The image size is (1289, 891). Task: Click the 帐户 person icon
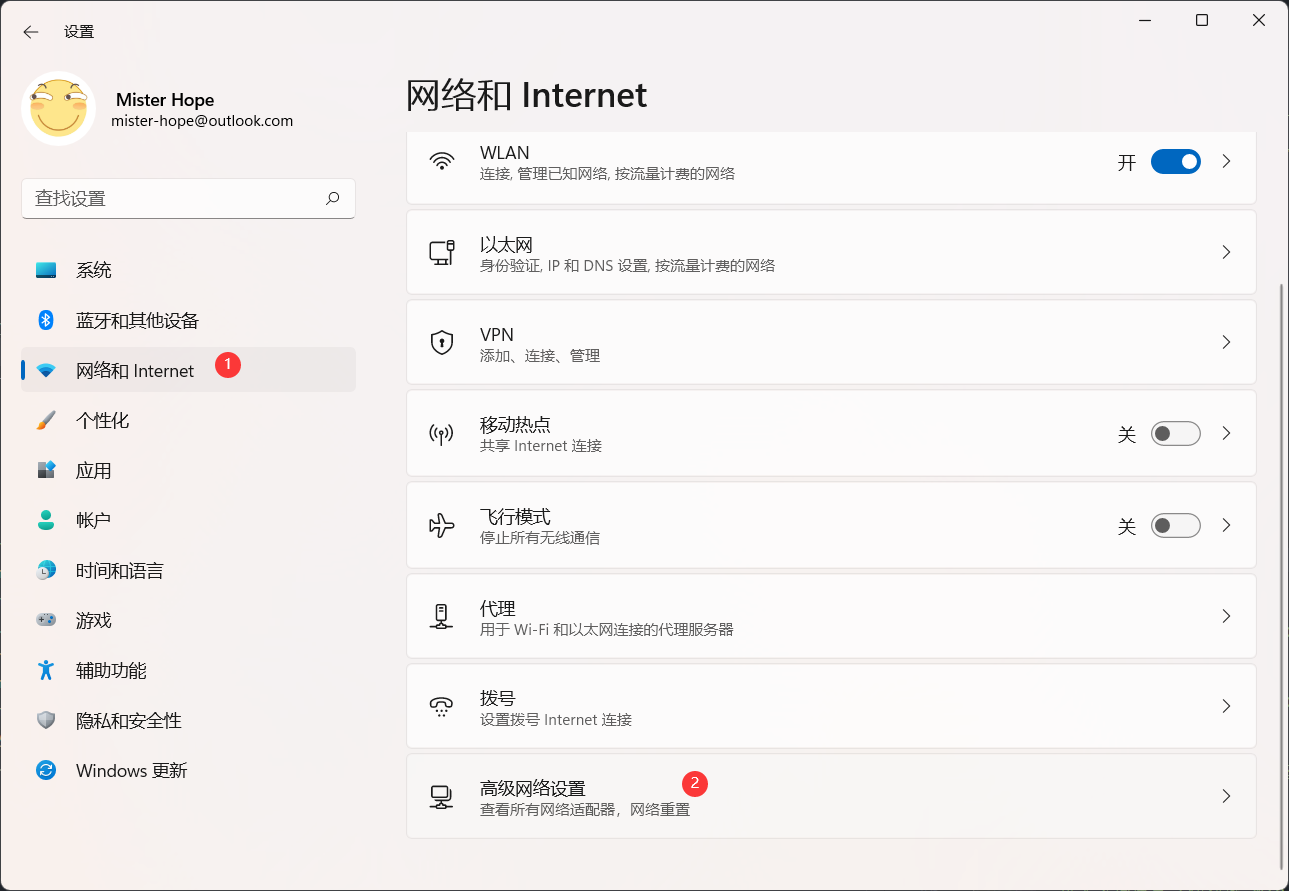click(46, 520)
